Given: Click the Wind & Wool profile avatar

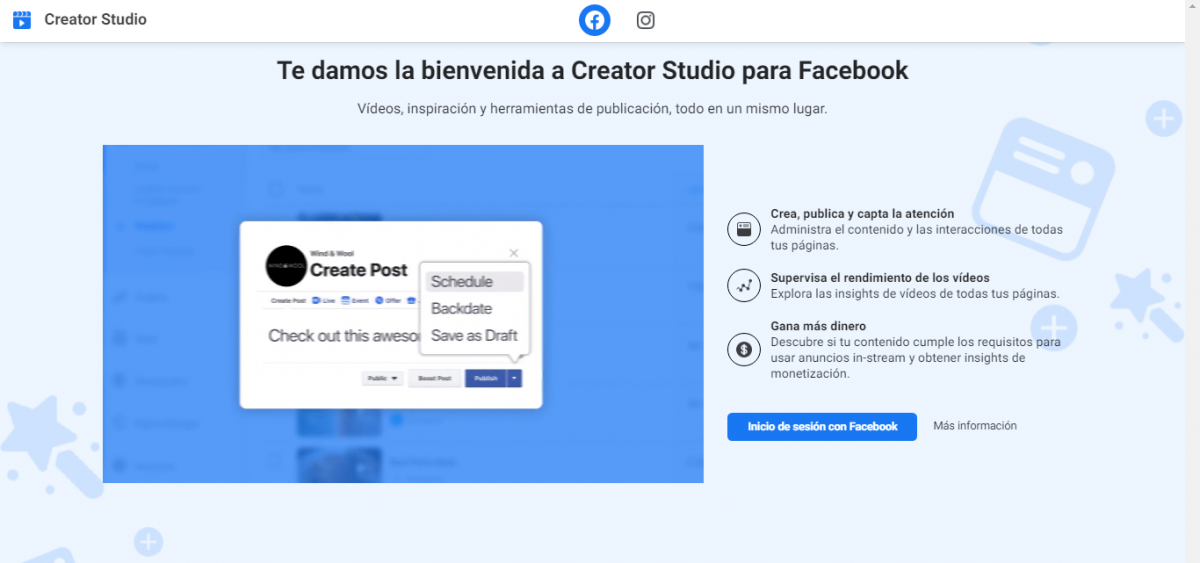Looking at the screenshot, I should 286,266.
